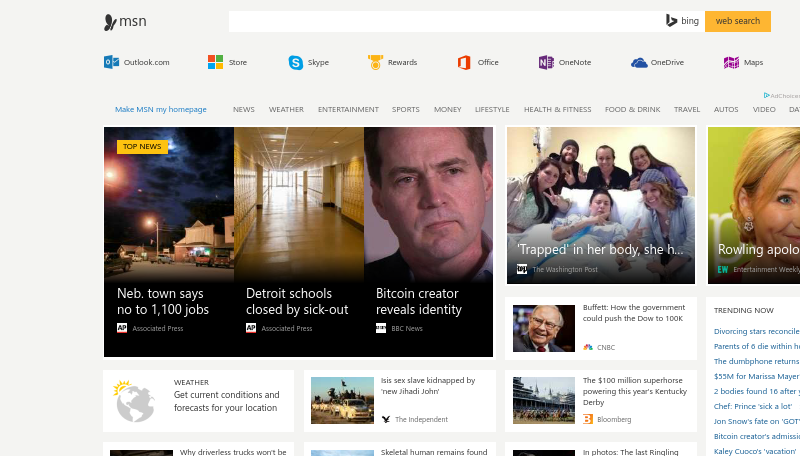800x456 pixels.
Task: Open the FOOD & DRINK section
Action: [x=633, y=109]
